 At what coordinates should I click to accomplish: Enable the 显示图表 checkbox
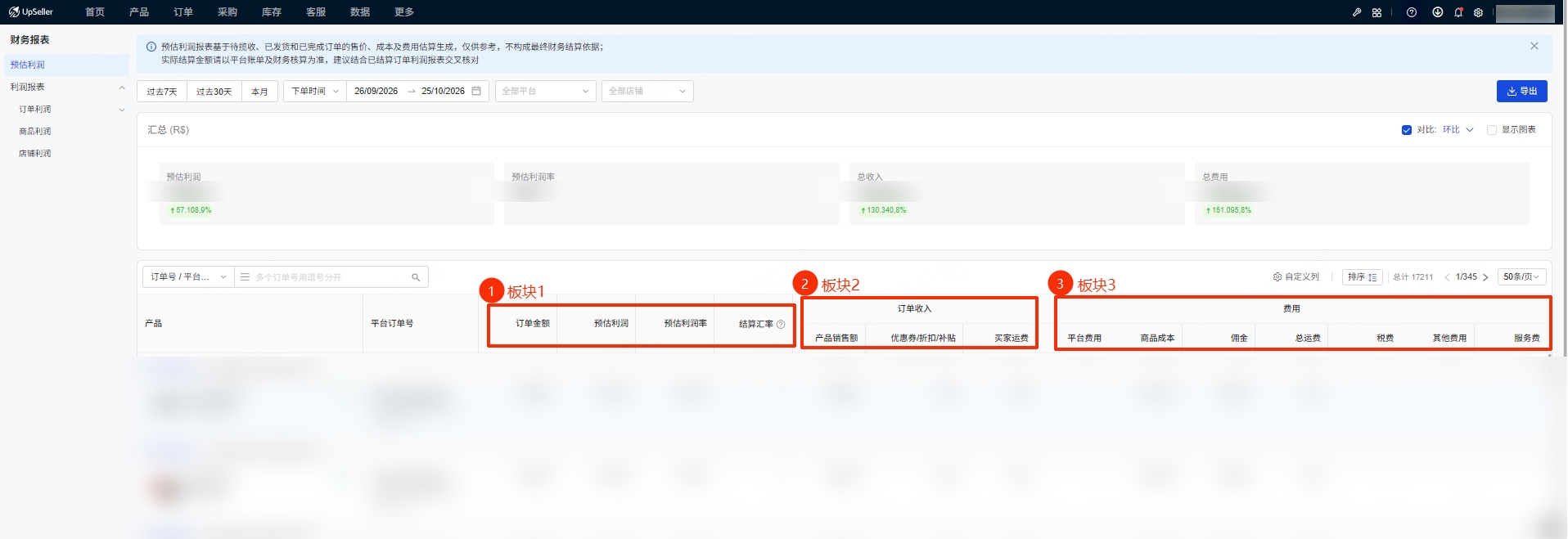click(1492, 130)
